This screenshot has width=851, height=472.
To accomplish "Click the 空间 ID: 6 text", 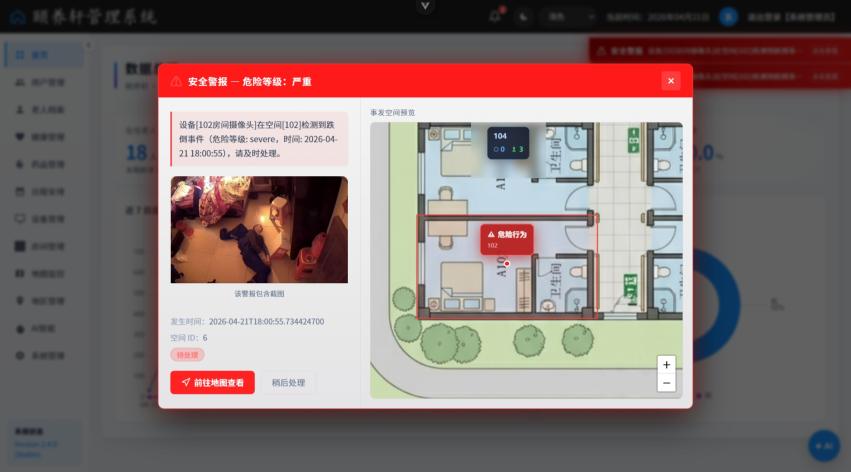I will tap(188, 337).
